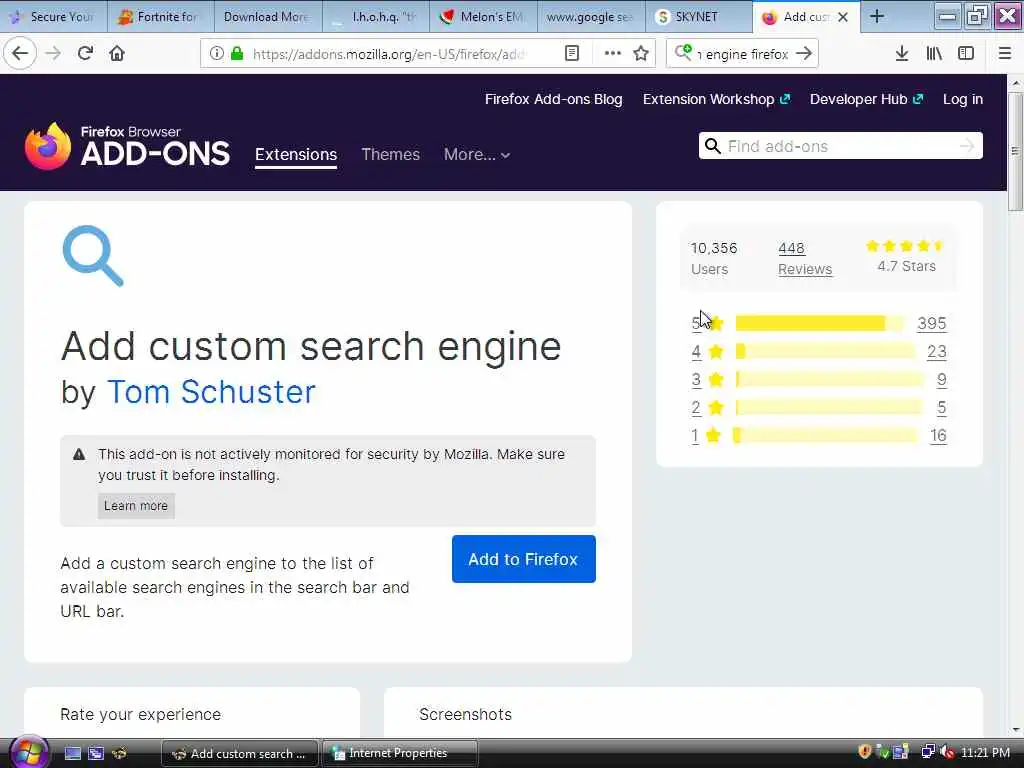
Task: Filter reviews by 4 stars bar
Action: [x=825, y=351]
